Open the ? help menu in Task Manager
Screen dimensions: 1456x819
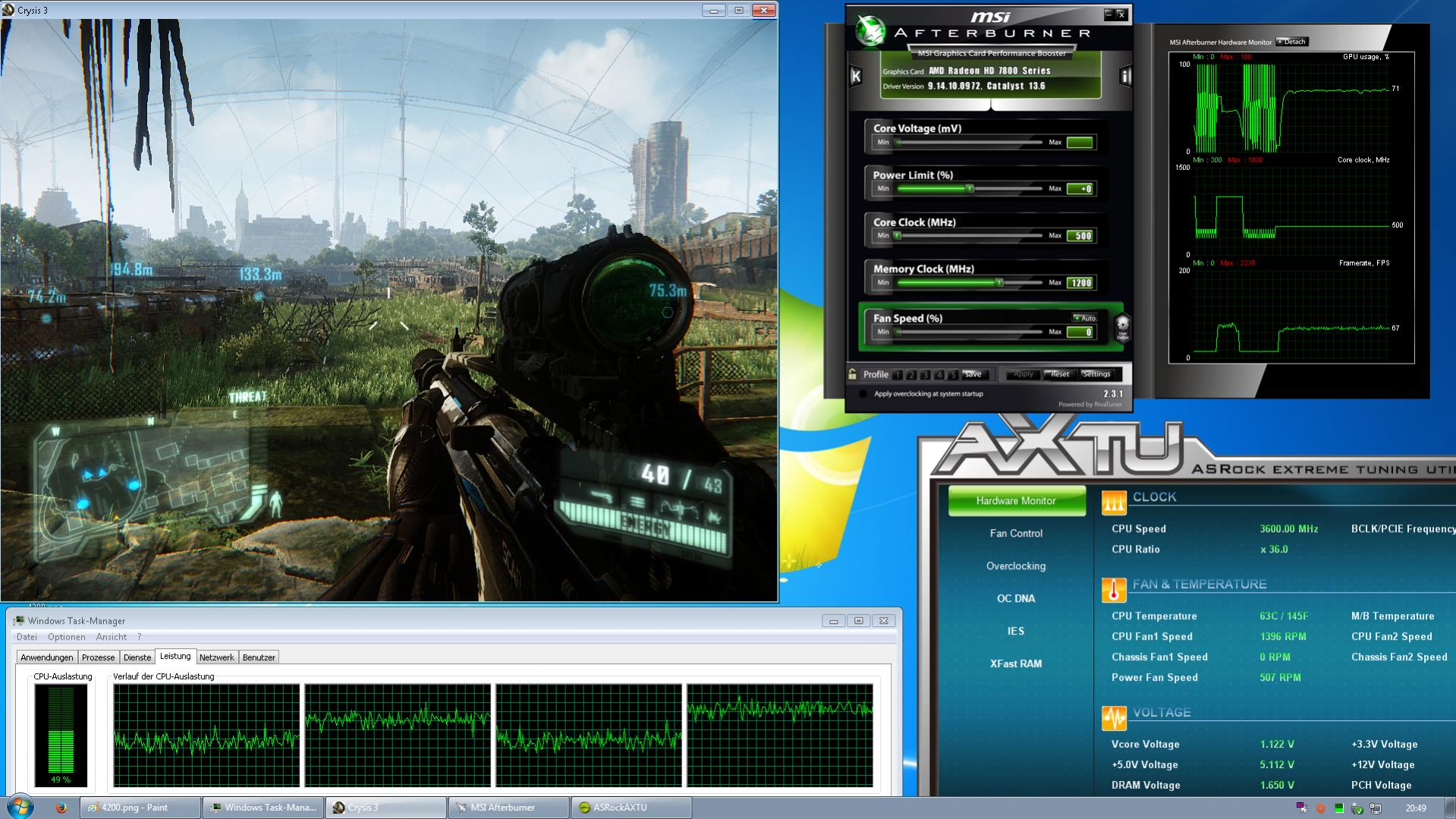[x=139, y=637]
